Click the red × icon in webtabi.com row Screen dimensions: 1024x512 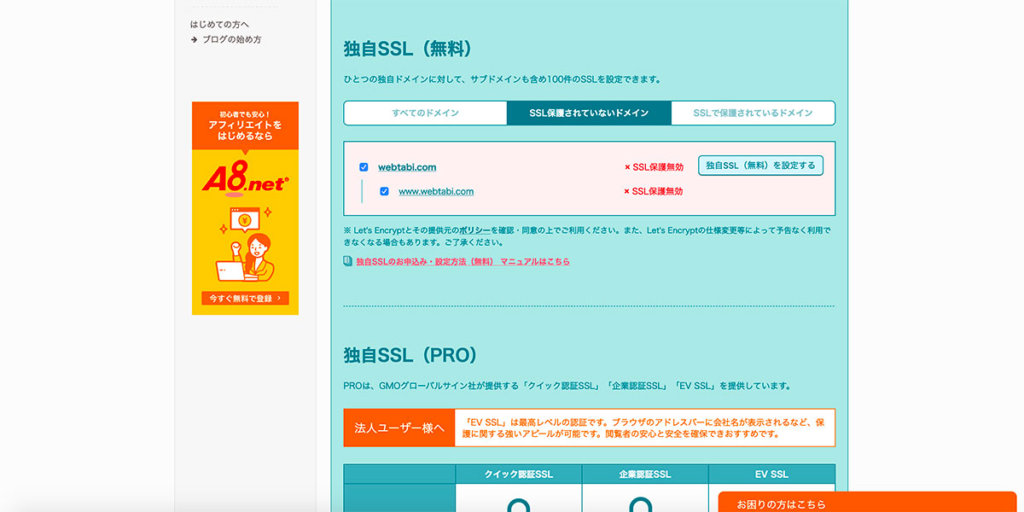627,167
